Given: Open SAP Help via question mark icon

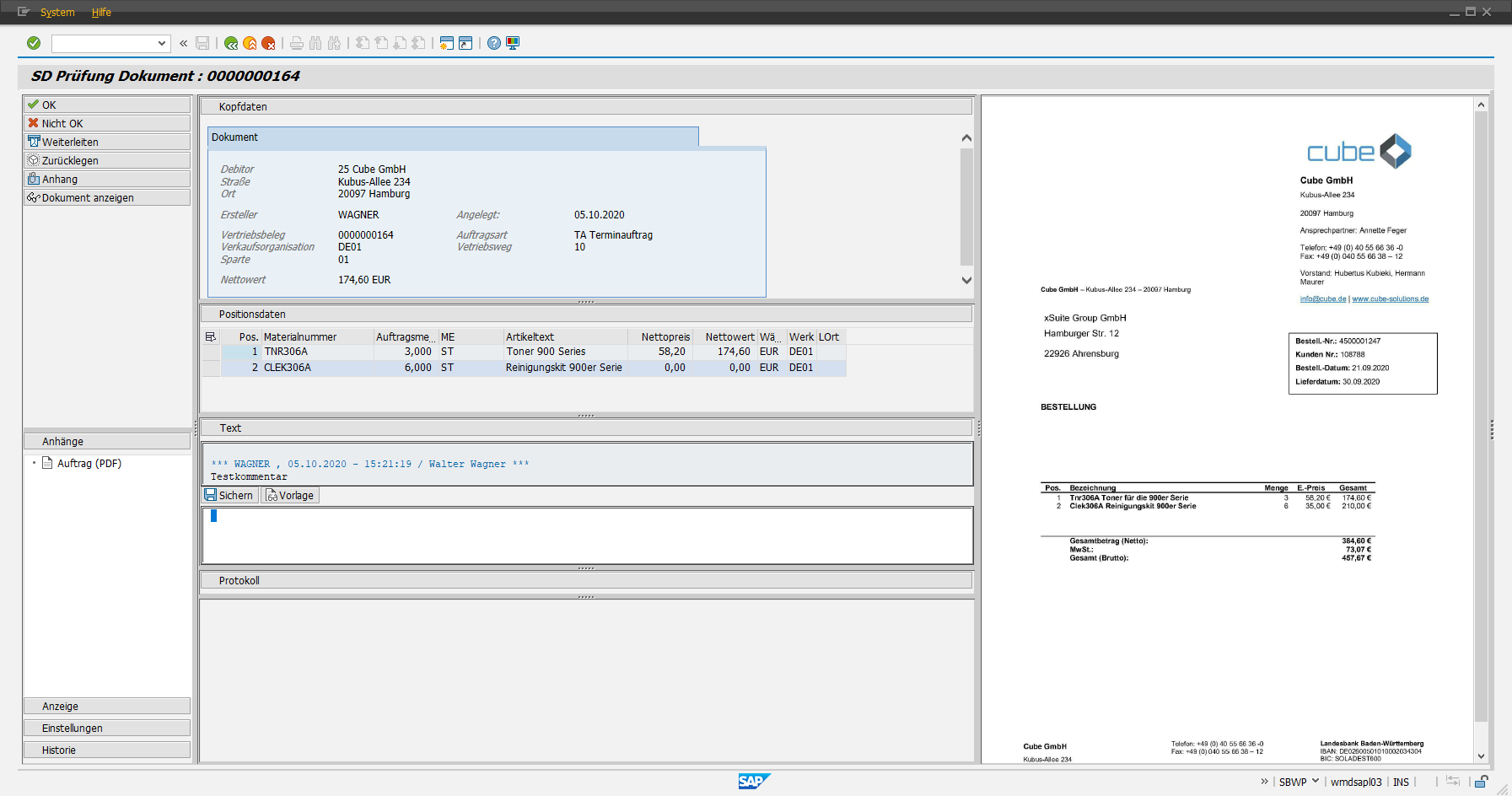Looking at the screenshot, I should (x=494, y=43).
